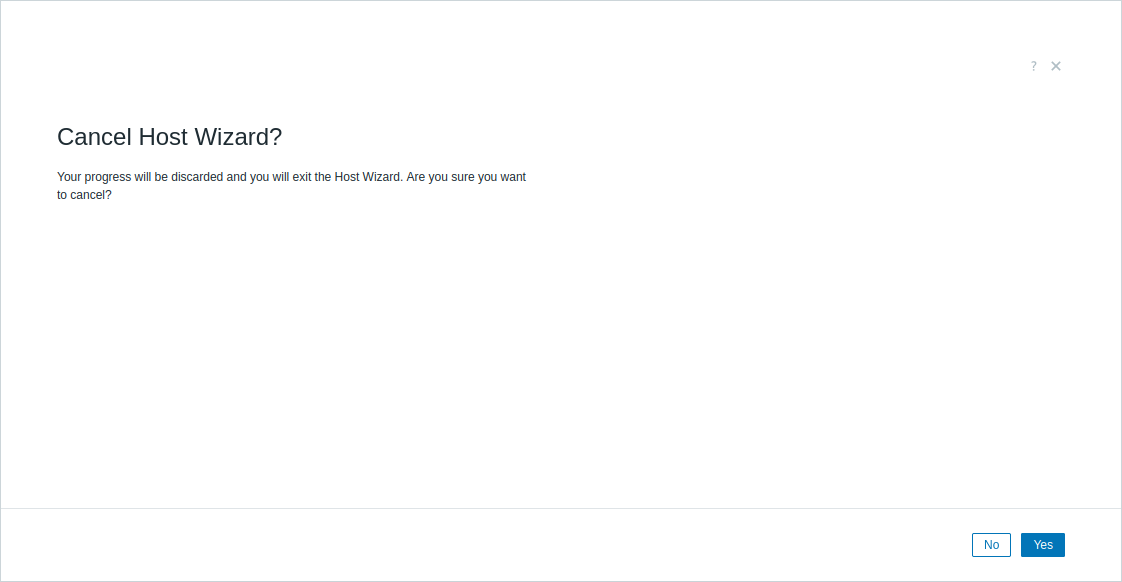Screen dimensions: 1122x582
Task: Select Yes to exit the Host Wizard
Action: [1043, 545]
